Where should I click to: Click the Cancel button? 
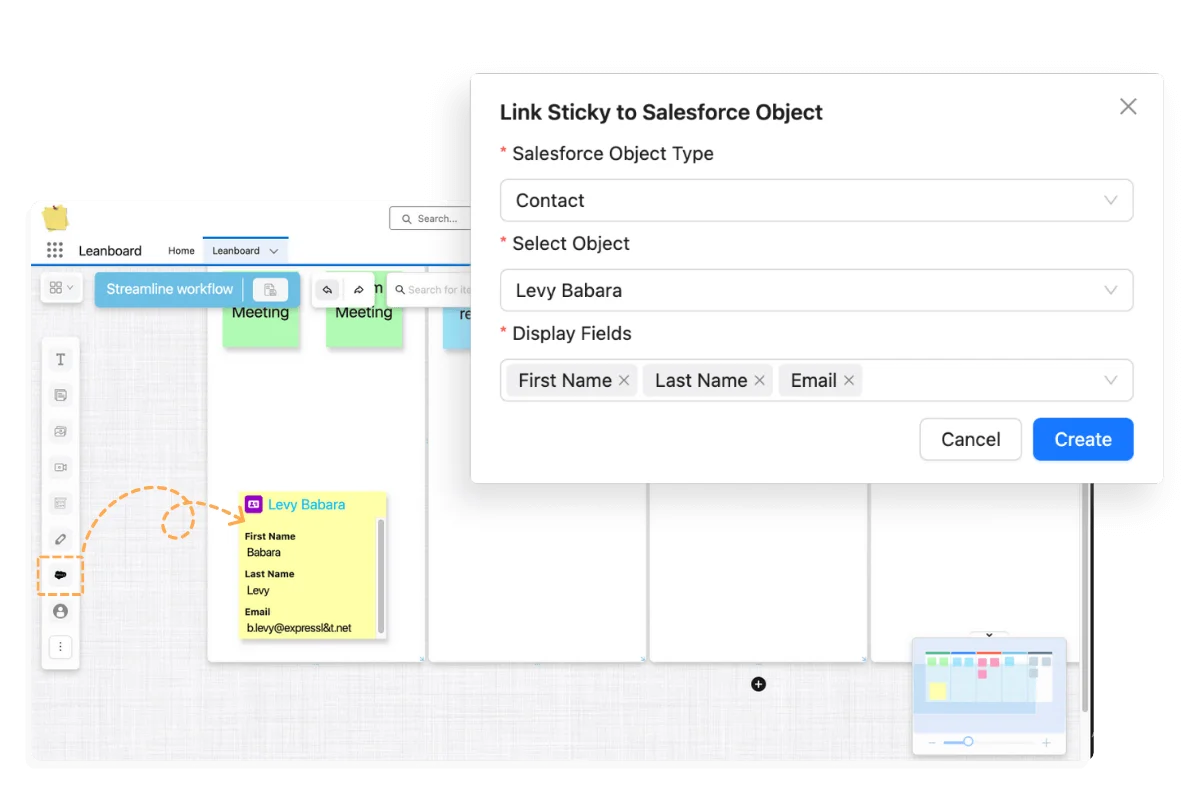[x=970, y=439]
